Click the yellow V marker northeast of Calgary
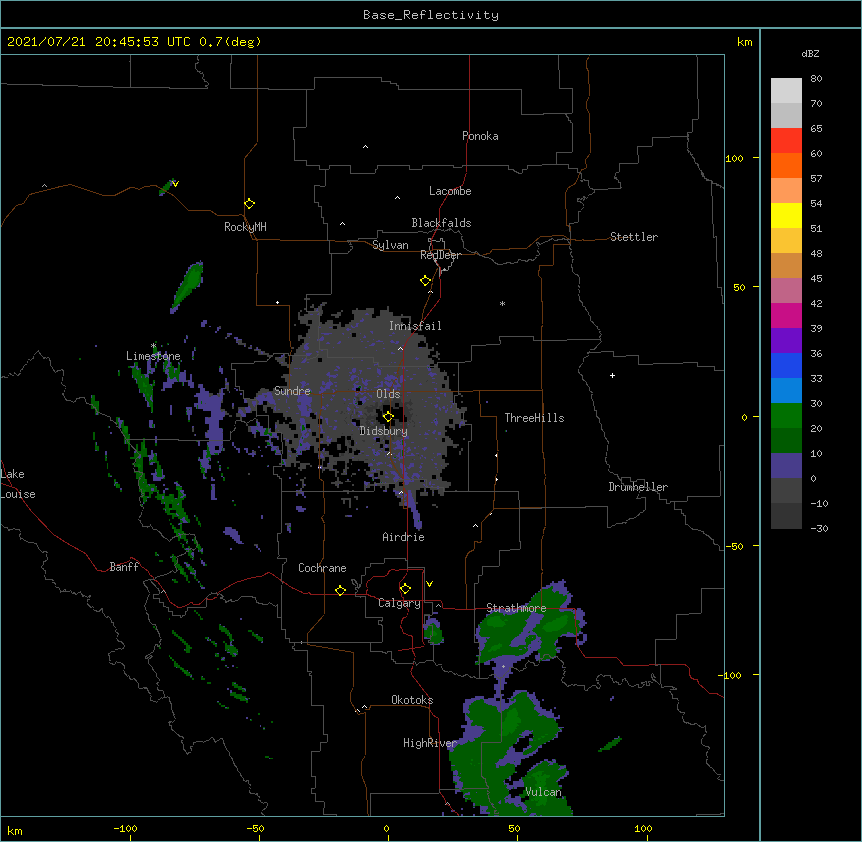This screenshot has height=842, width=862. [429, 584]
